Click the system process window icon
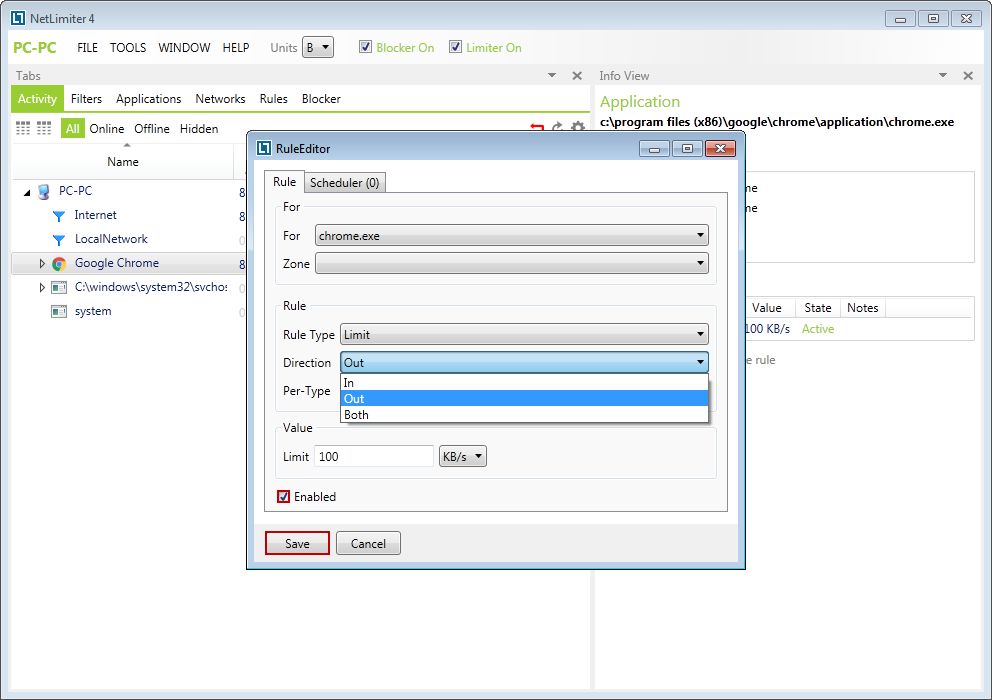Viewport: 992px width, 700px height. [x=59, y=311]
